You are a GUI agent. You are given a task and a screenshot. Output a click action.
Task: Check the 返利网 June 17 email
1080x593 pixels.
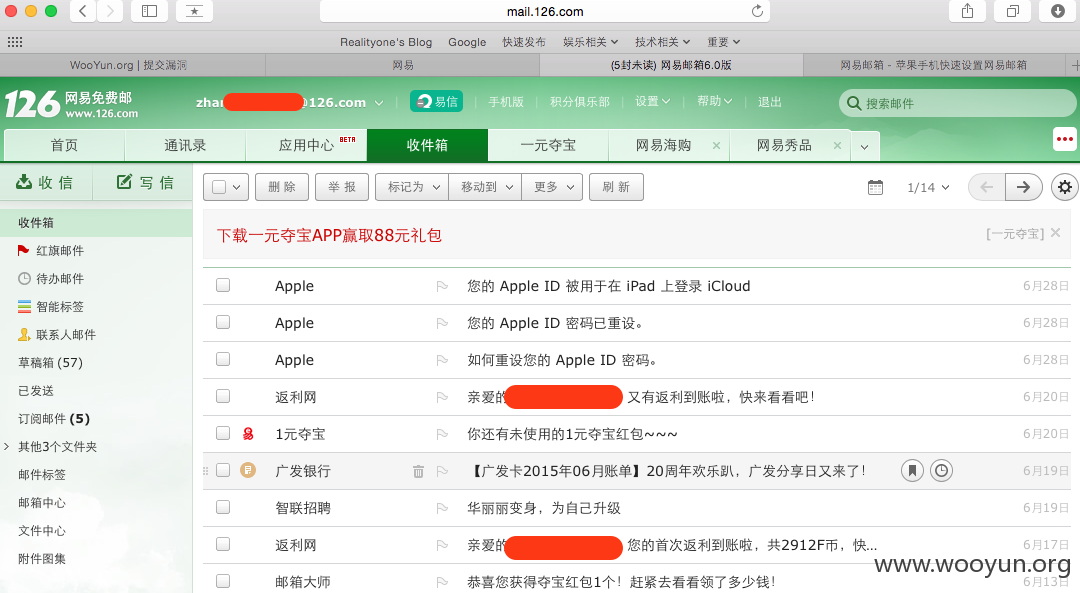(x=222, y=544)
